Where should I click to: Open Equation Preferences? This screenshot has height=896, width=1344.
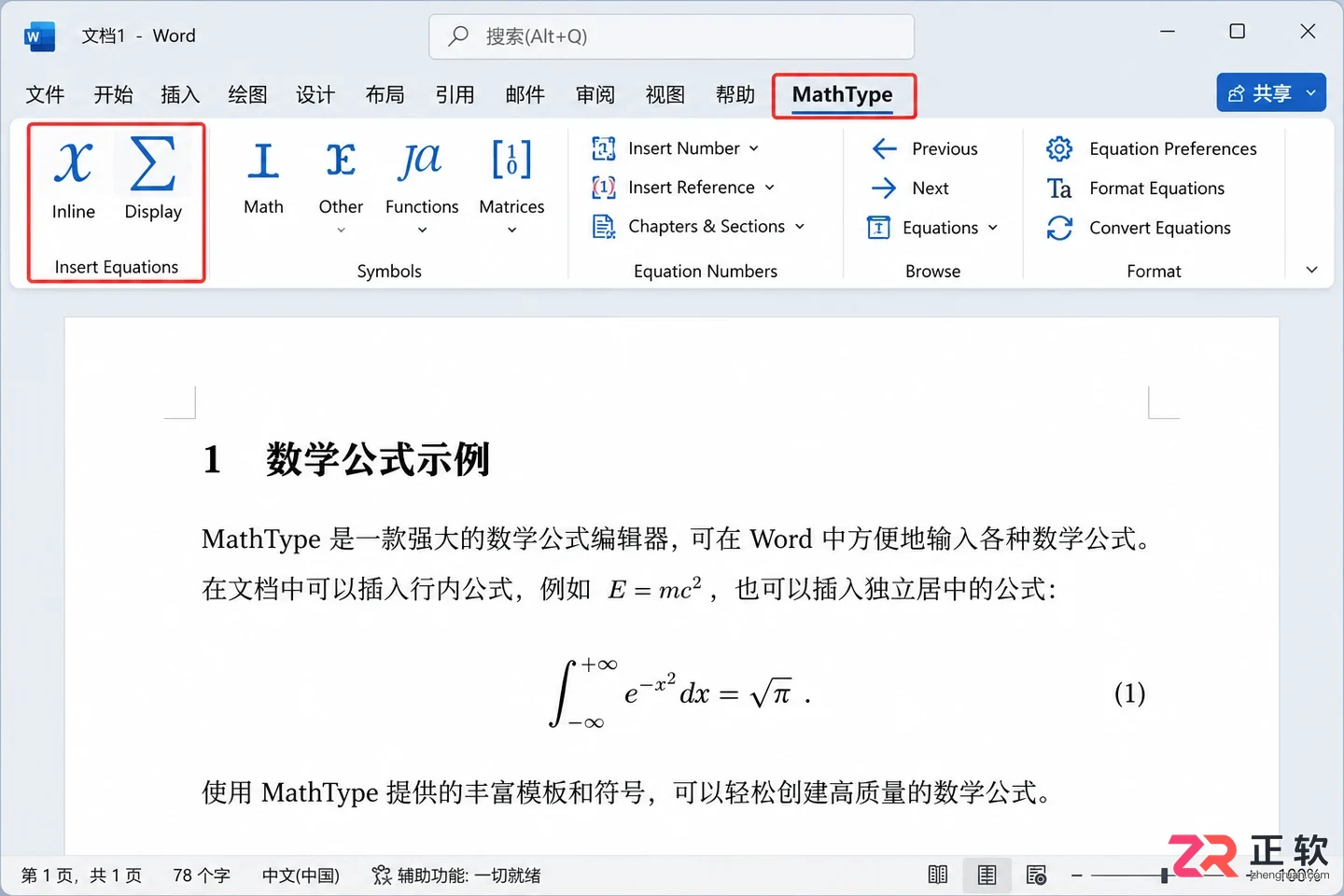pyautogui.click(x=1152, y=148)
